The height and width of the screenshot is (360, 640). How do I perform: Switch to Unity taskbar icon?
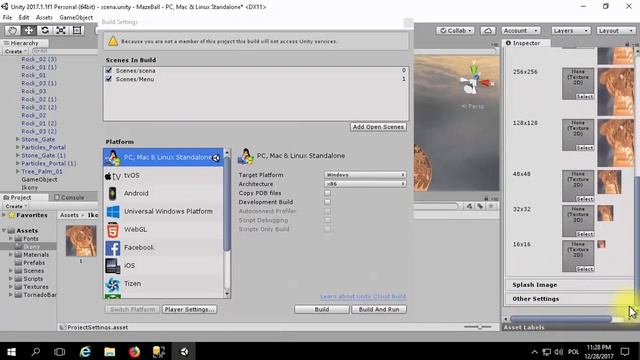pos(184,351)
